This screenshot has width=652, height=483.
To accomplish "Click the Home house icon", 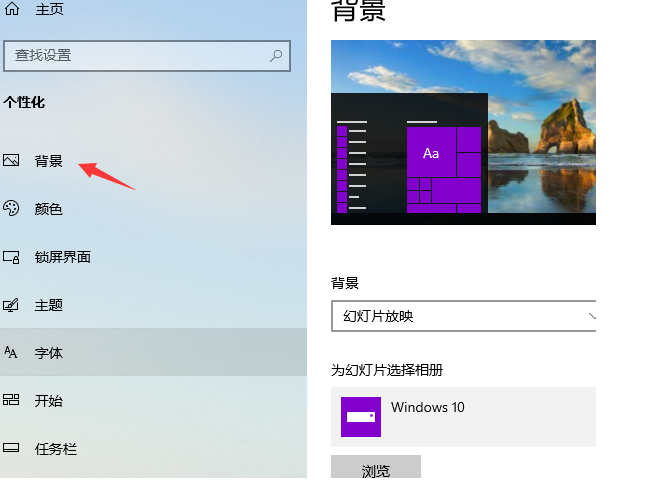I will coord(13,9).
